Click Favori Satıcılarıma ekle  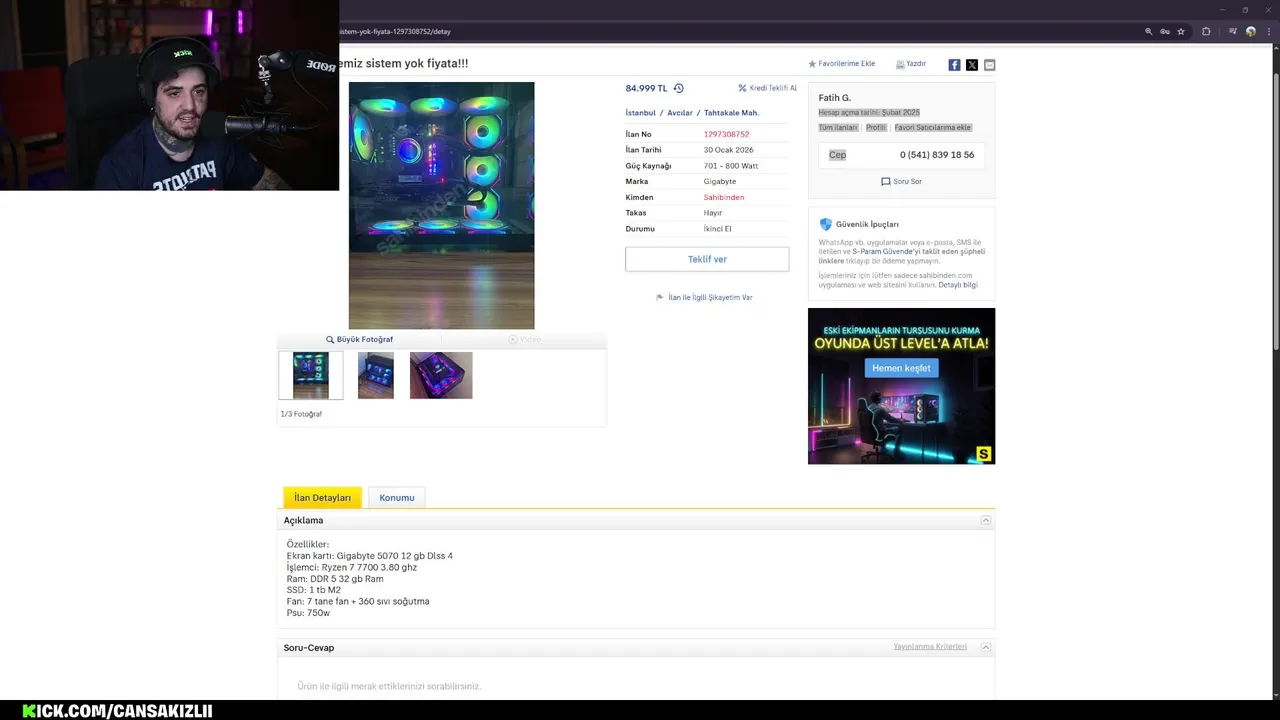pos(933,128)
